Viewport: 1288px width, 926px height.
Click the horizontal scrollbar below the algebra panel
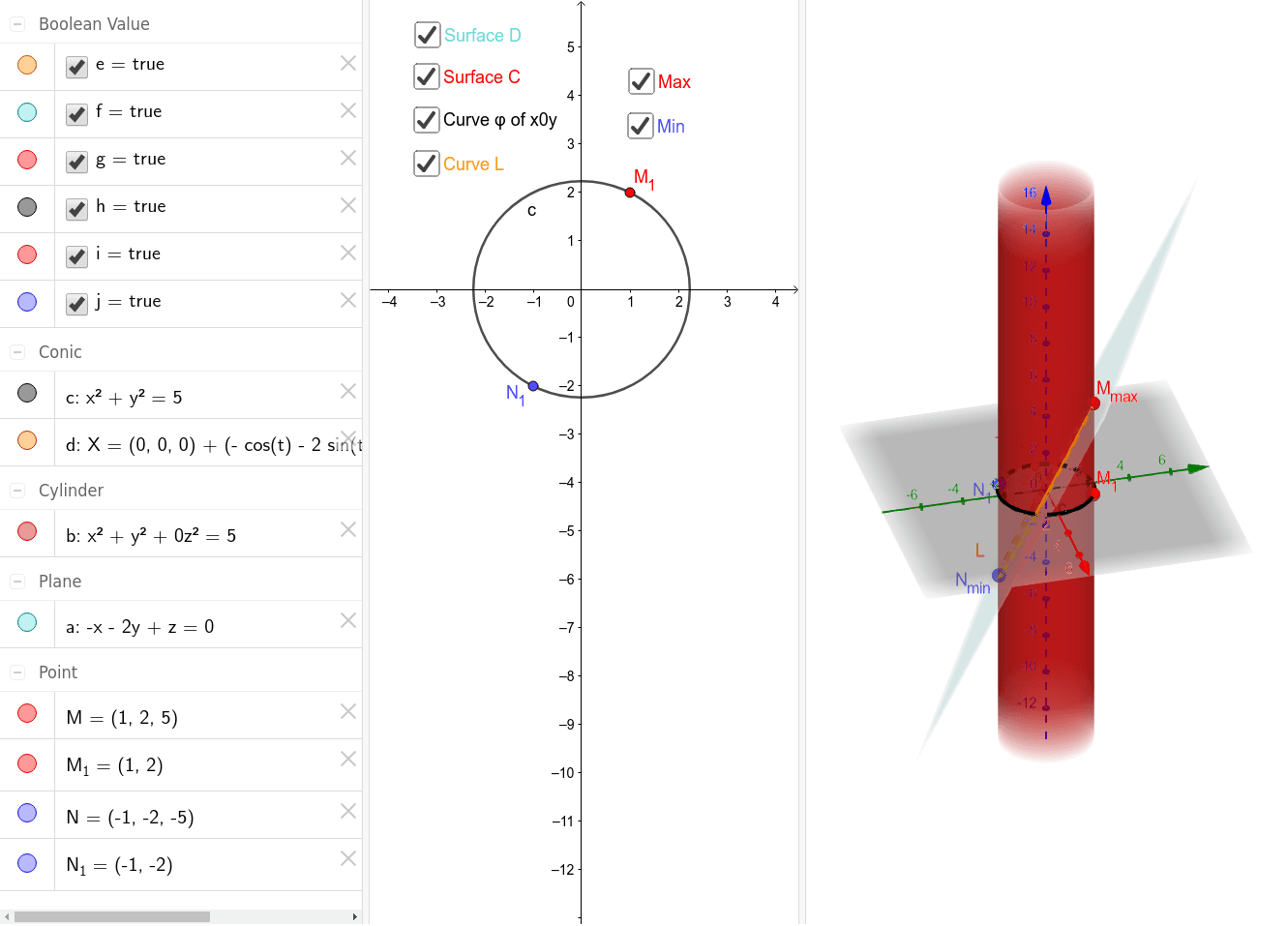tap(111, 916)
